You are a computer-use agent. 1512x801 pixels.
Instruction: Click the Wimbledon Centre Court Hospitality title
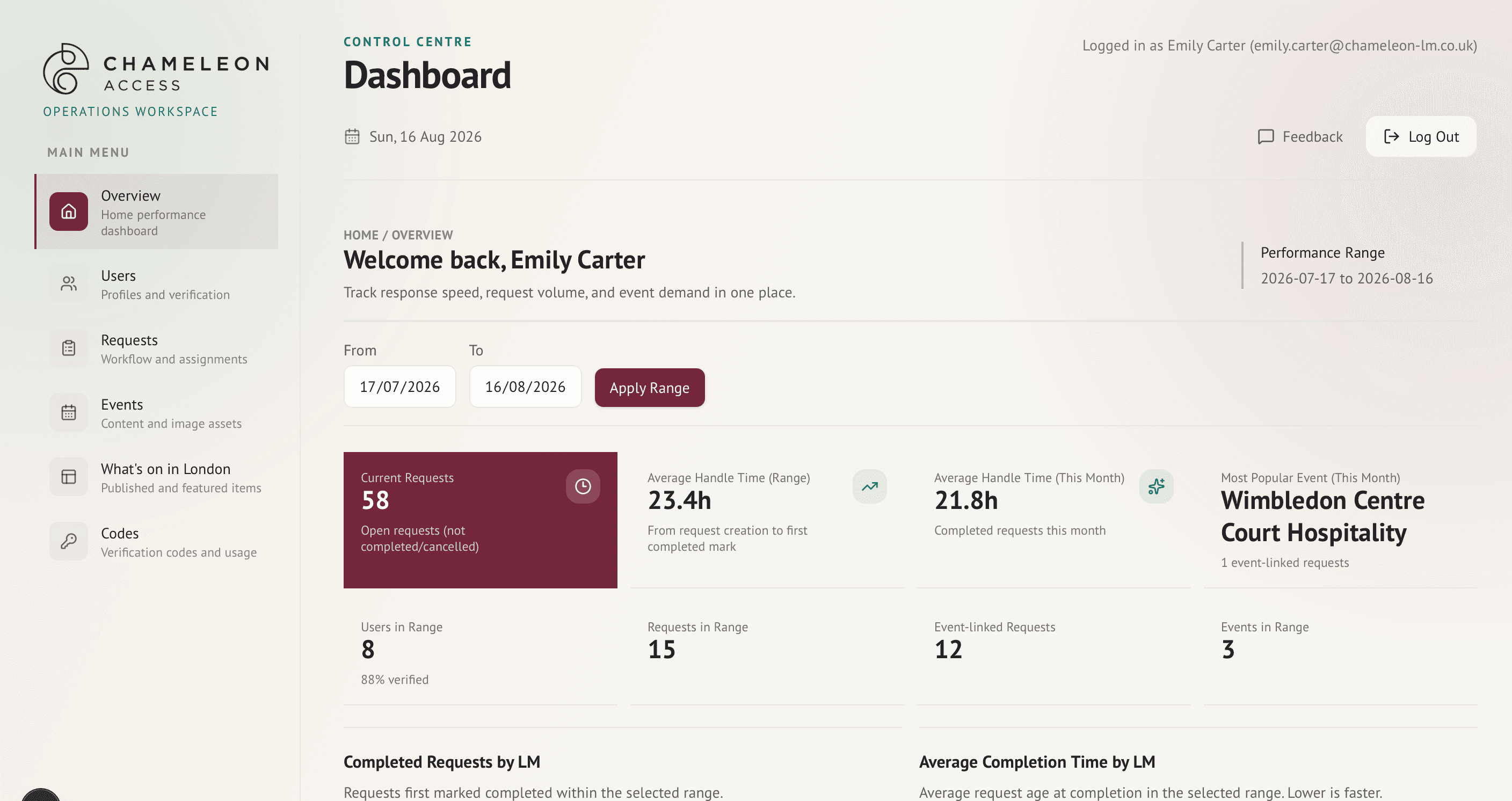[1322, 516]
